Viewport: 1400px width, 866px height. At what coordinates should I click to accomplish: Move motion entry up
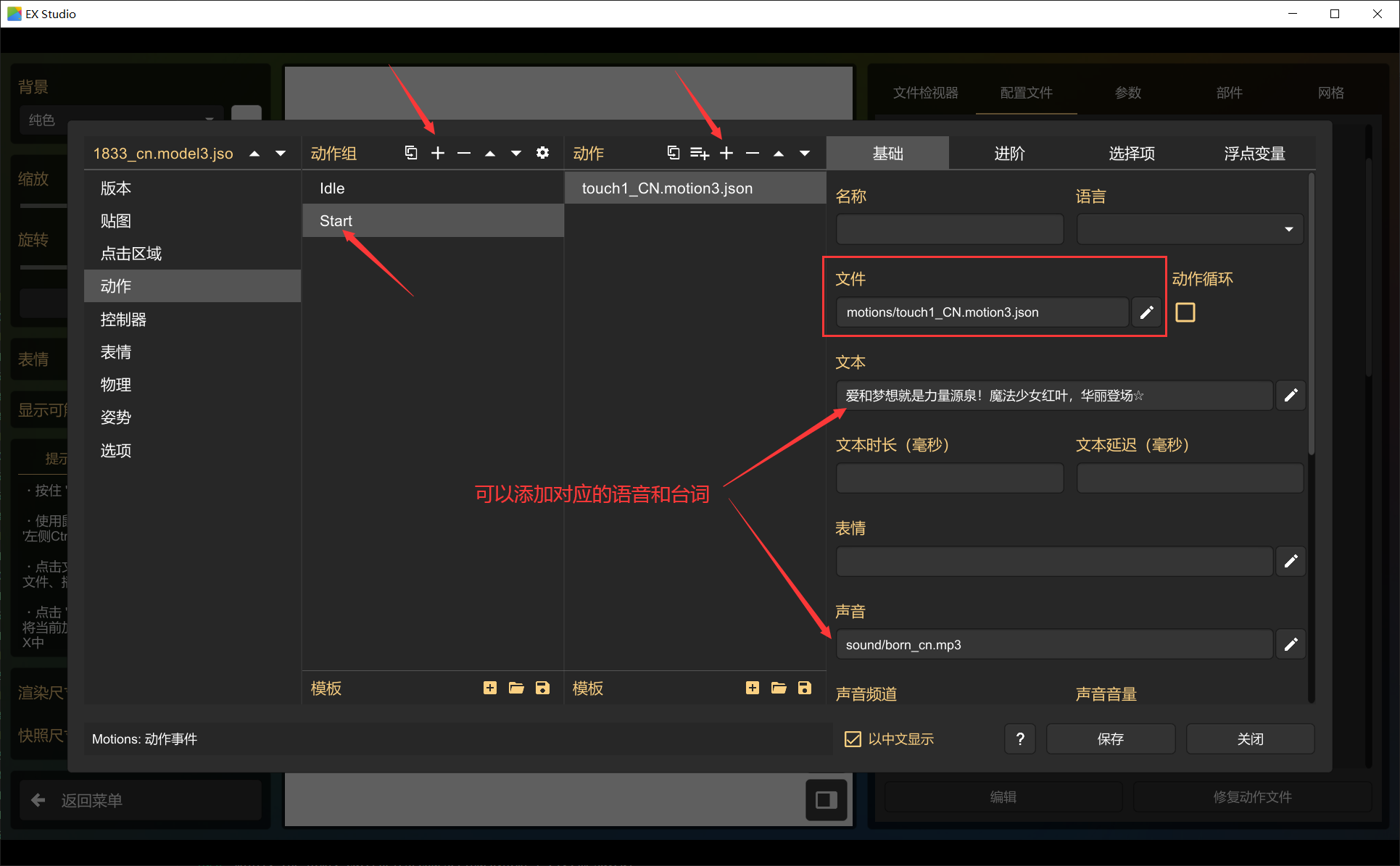pyautogui.click(x=779, y=153)
